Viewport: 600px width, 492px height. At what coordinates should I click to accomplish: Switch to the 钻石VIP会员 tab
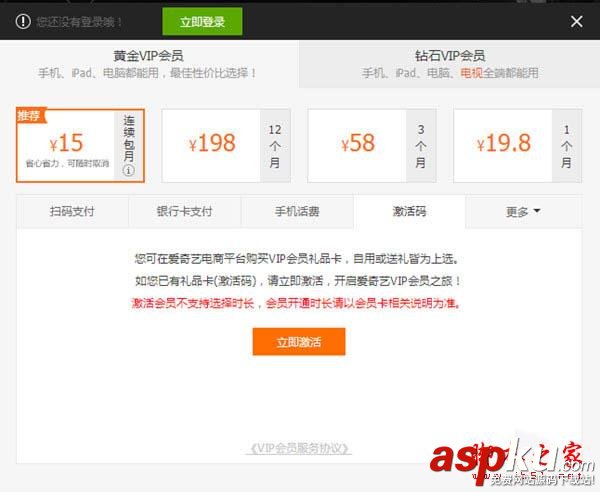click(450, 64)
